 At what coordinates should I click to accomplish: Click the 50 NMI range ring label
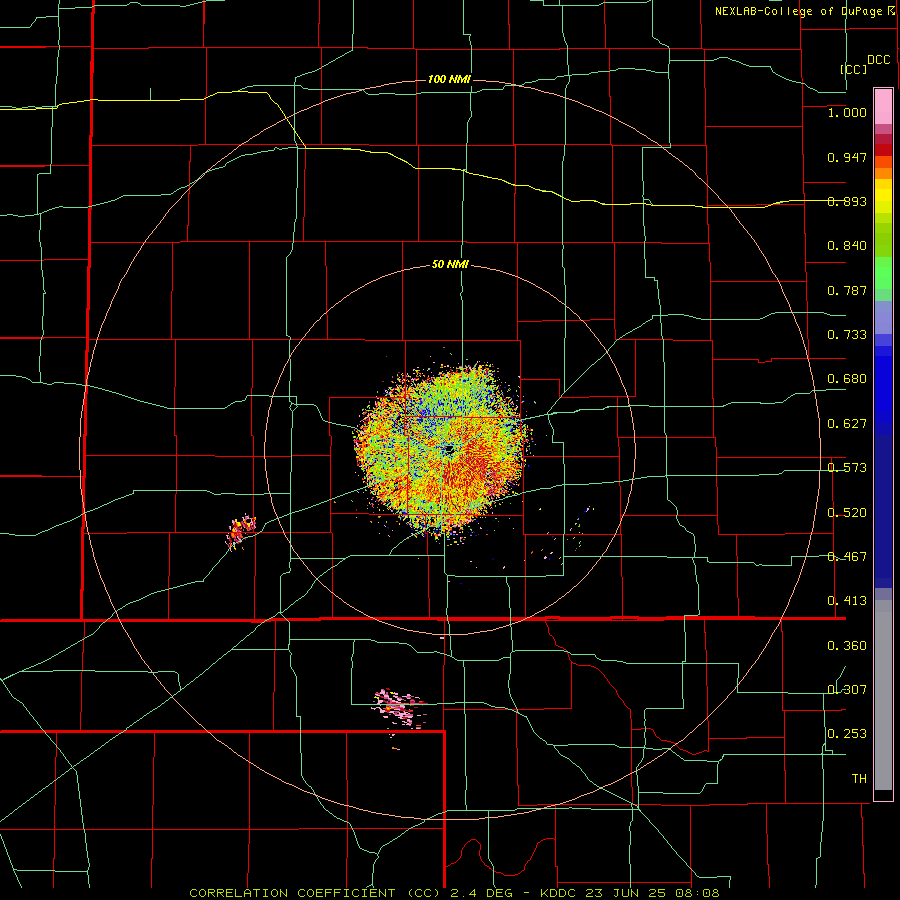(x=450, y=265)
